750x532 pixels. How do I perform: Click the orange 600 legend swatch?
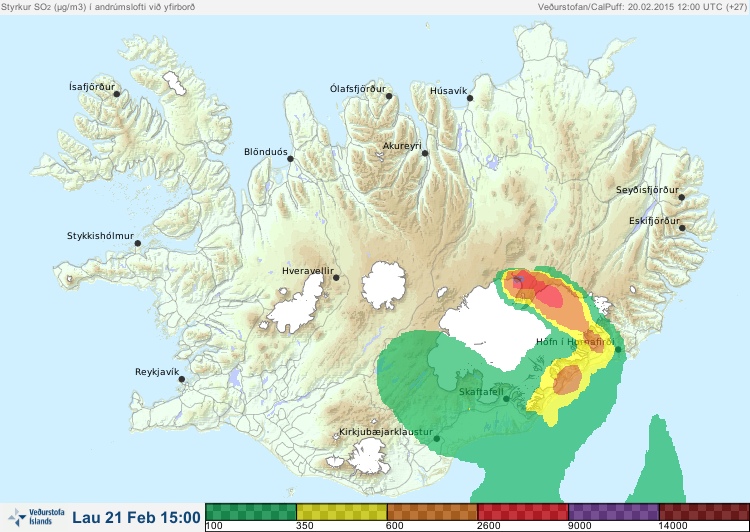[432, 512]
